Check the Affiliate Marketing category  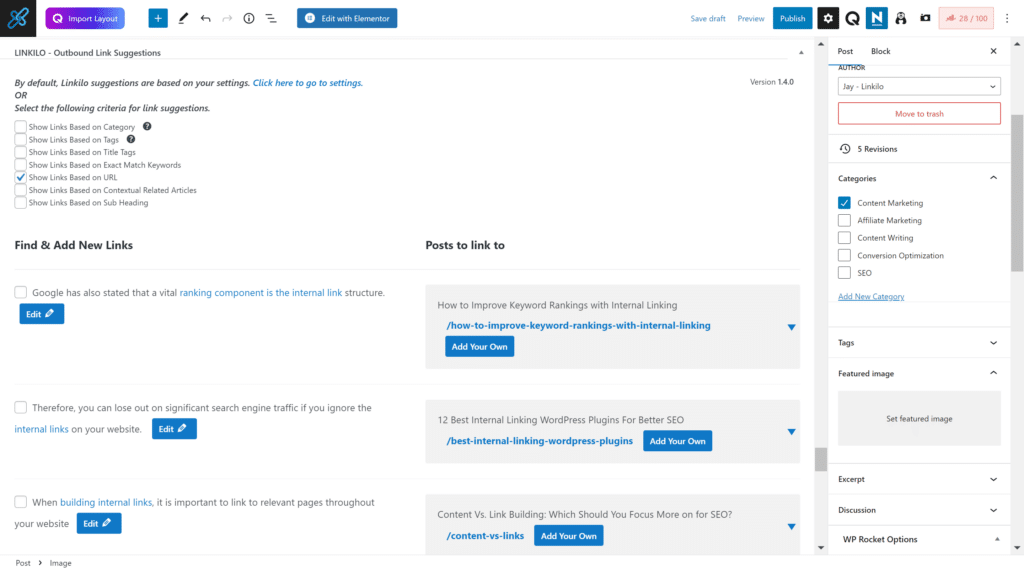(844, 221)
